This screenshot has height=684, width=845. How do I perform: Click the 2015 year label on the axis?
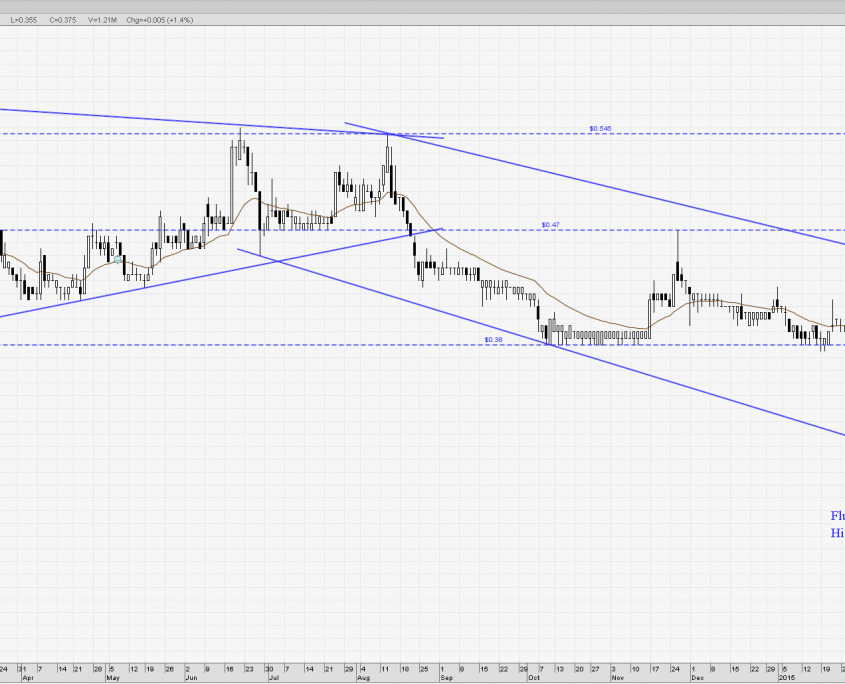point(788,675)
